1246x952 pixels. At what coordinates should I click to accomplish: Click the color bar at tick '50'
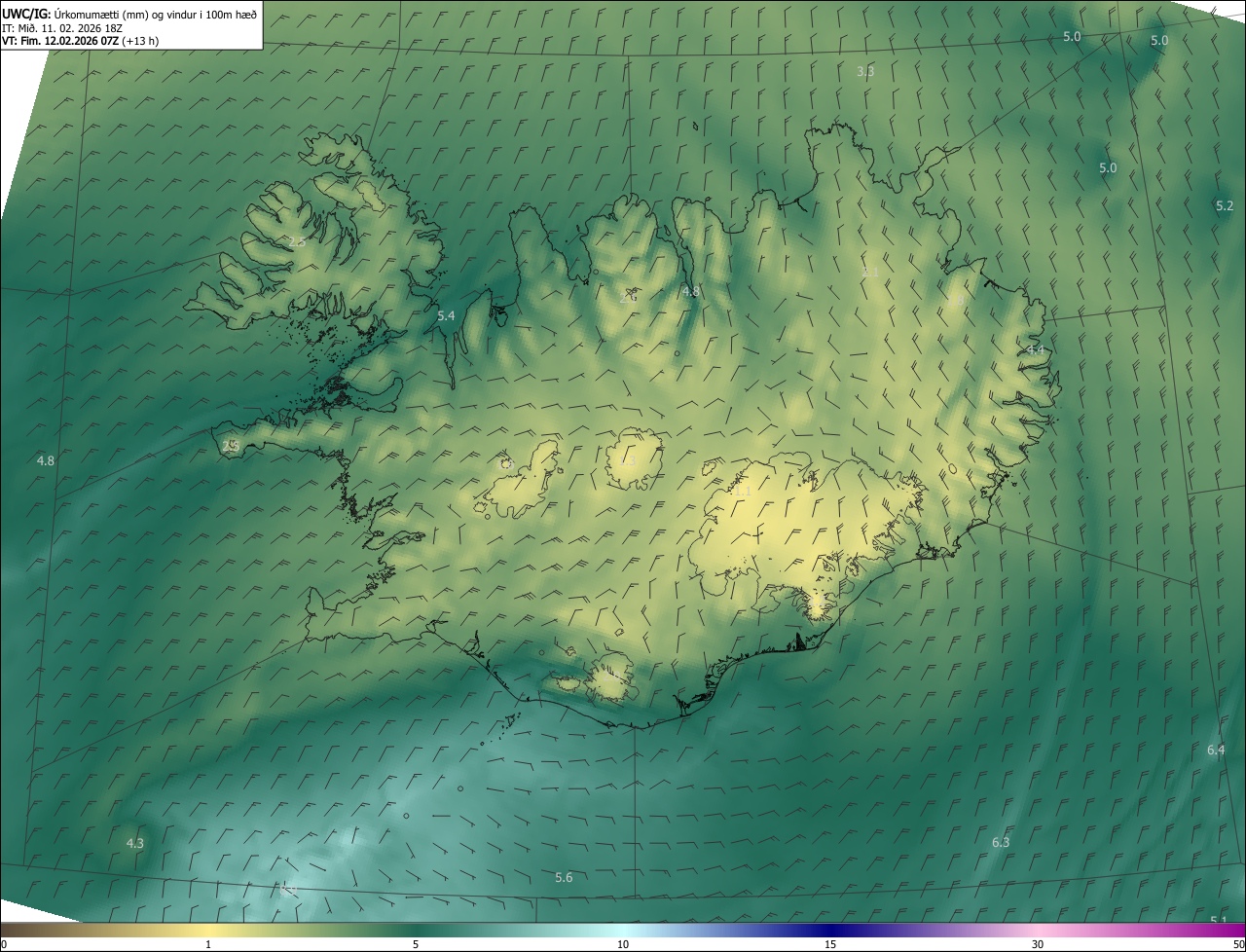(1239, 944)
